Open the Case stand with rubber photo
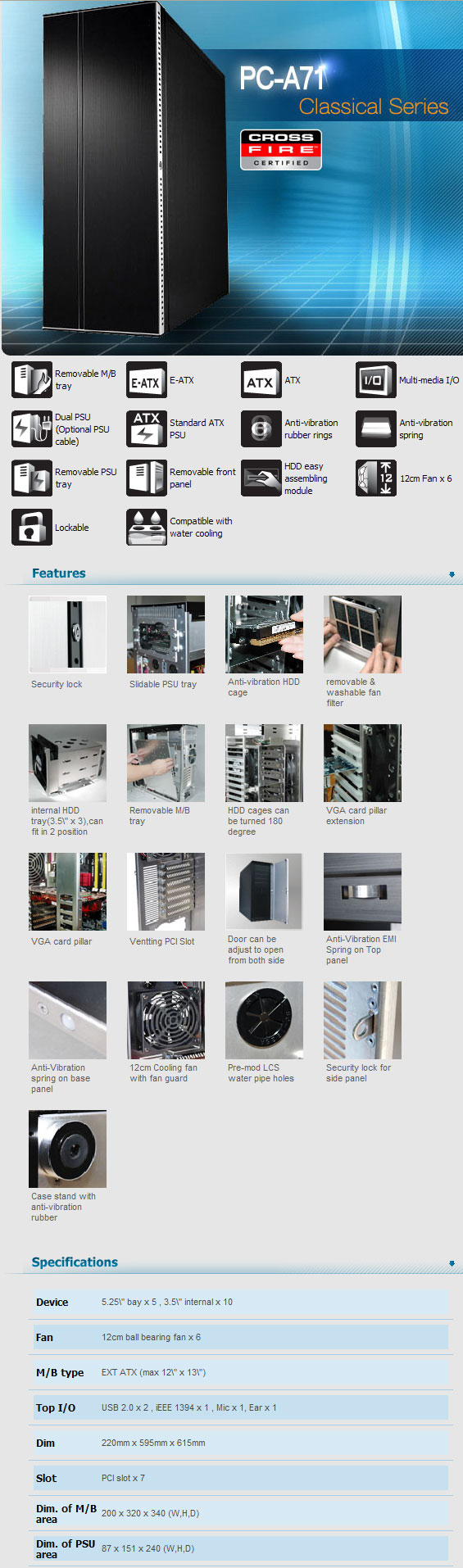The width and height of the screenshot is (463, 1568). click(x=67, y=1149)
